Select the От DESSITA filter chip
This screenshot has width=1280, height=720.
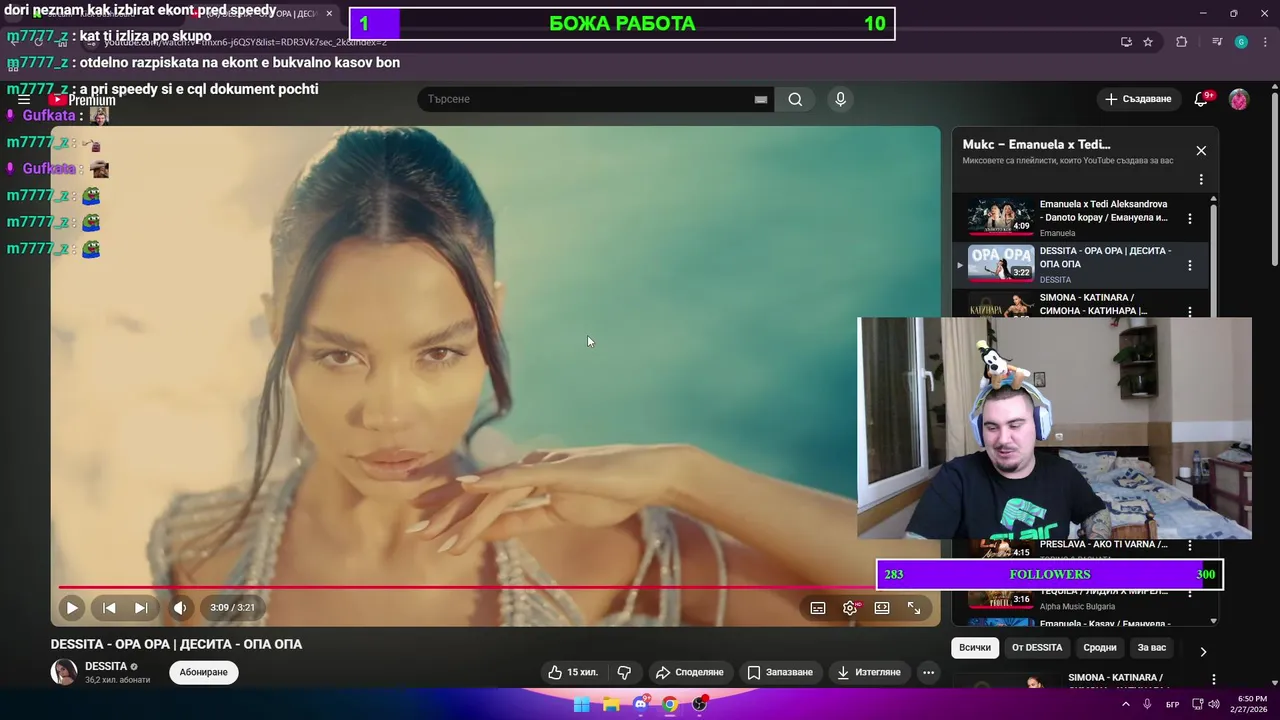tap(1037, 648)
